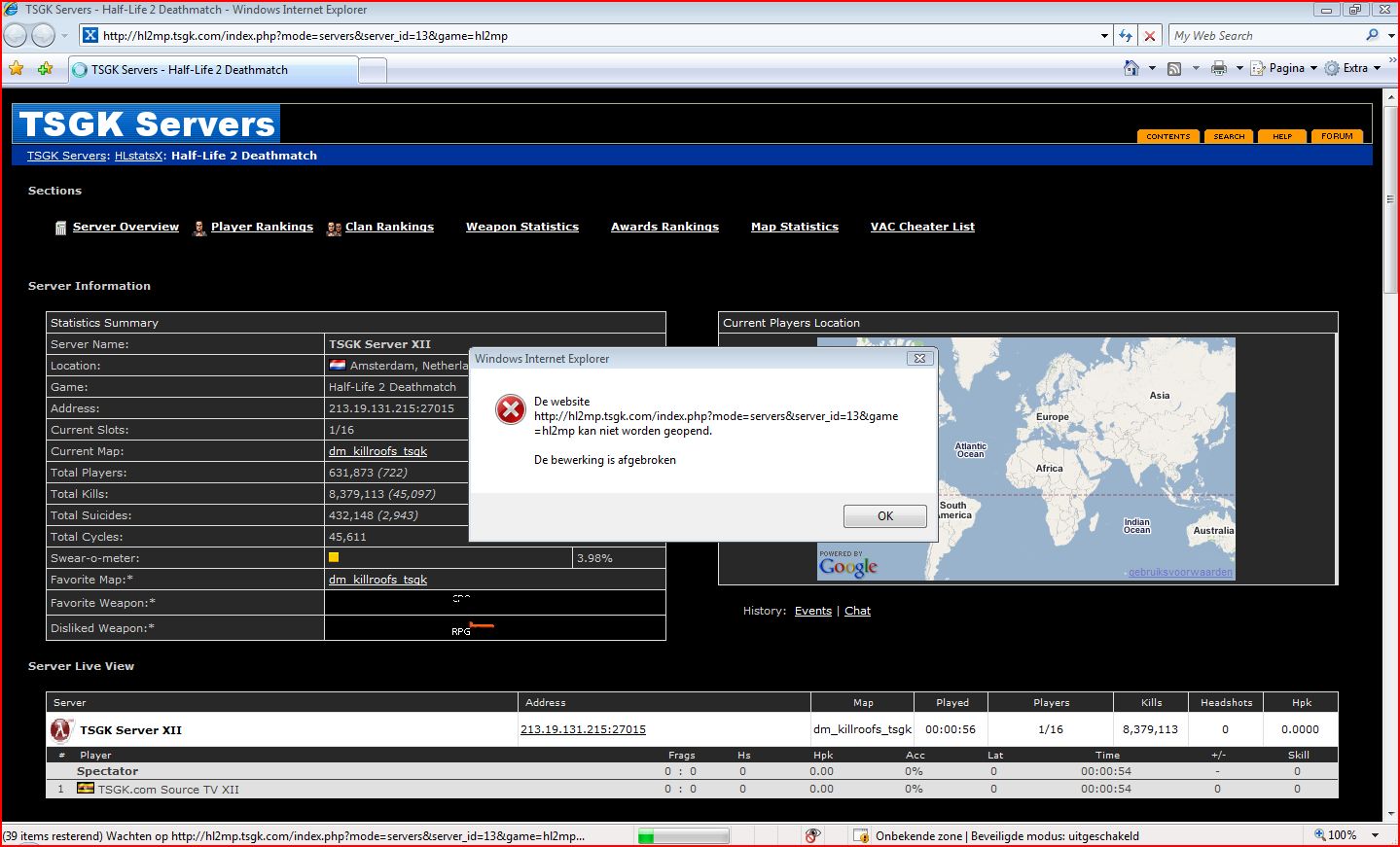1400x847 pixels.
Task: Click server address 213.19.131.215:27015 link
Action: click(583, 729)
